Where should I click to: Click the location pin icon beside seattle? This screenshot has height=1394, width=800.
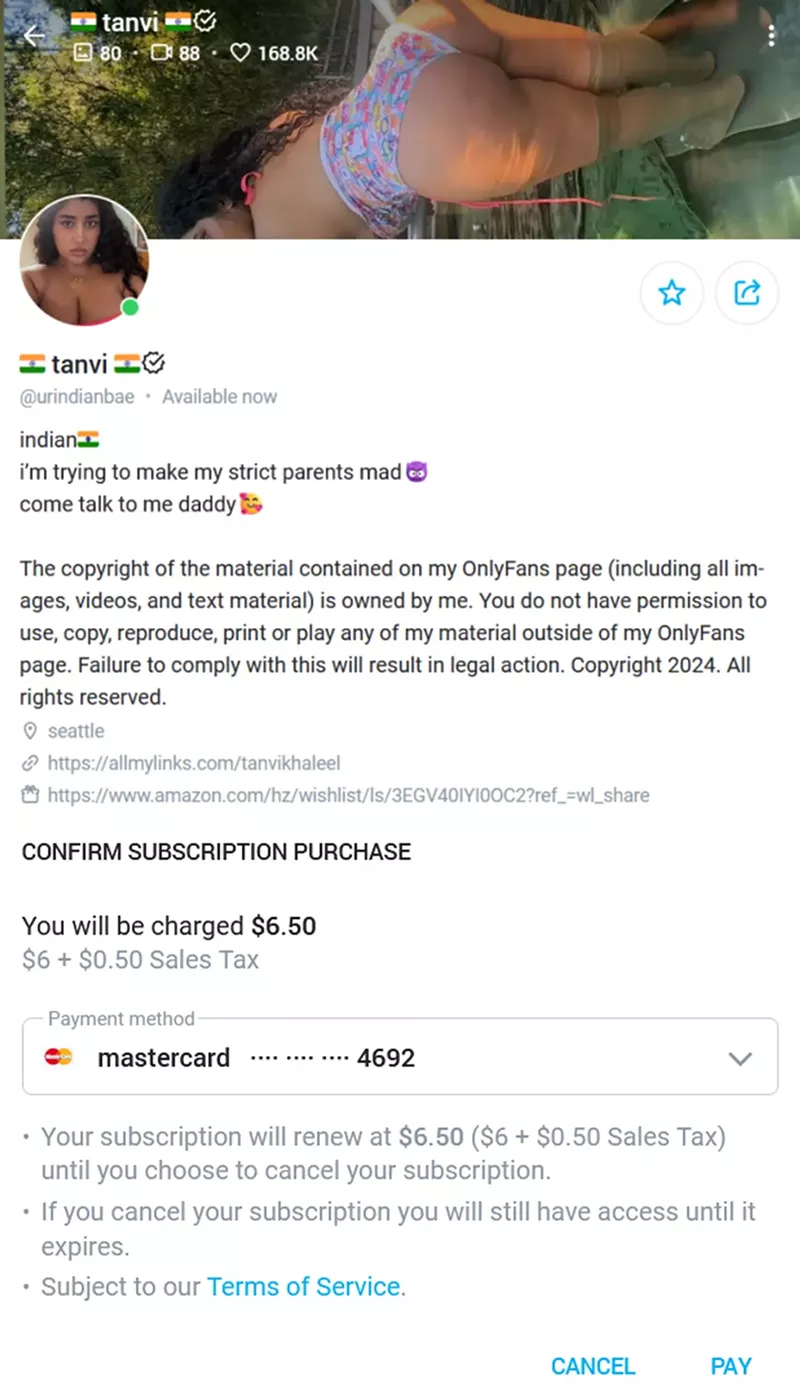(x=30, y=731)
